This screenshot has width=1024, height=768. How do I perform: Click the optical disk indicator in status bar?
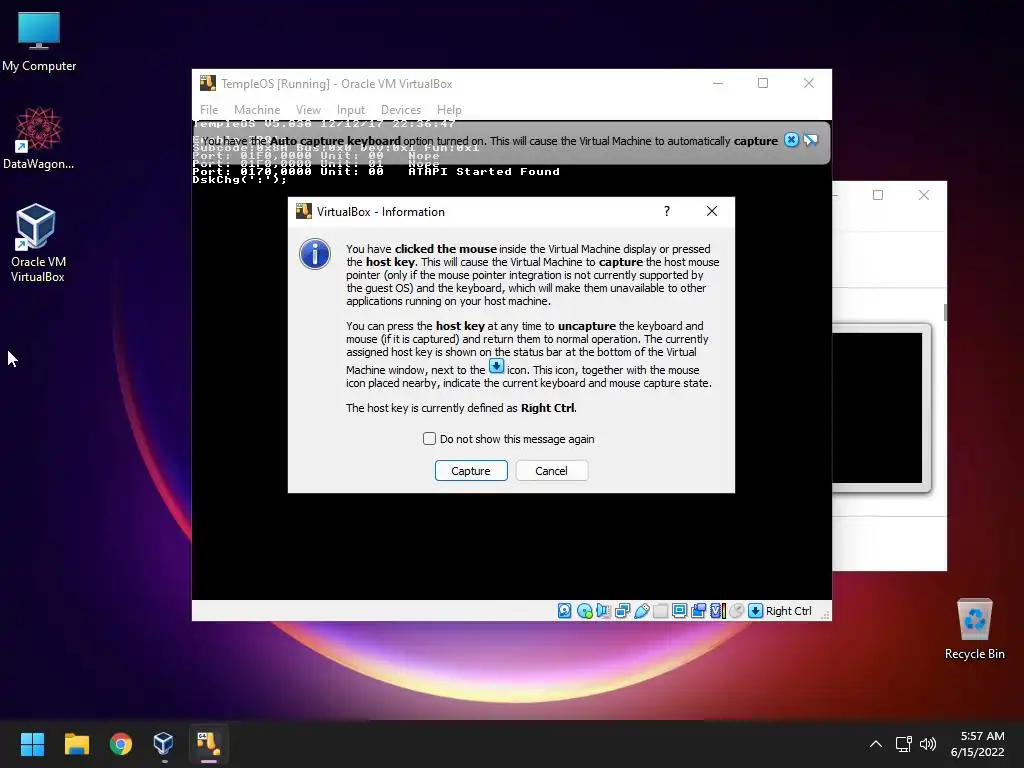[x=584, y=611]
